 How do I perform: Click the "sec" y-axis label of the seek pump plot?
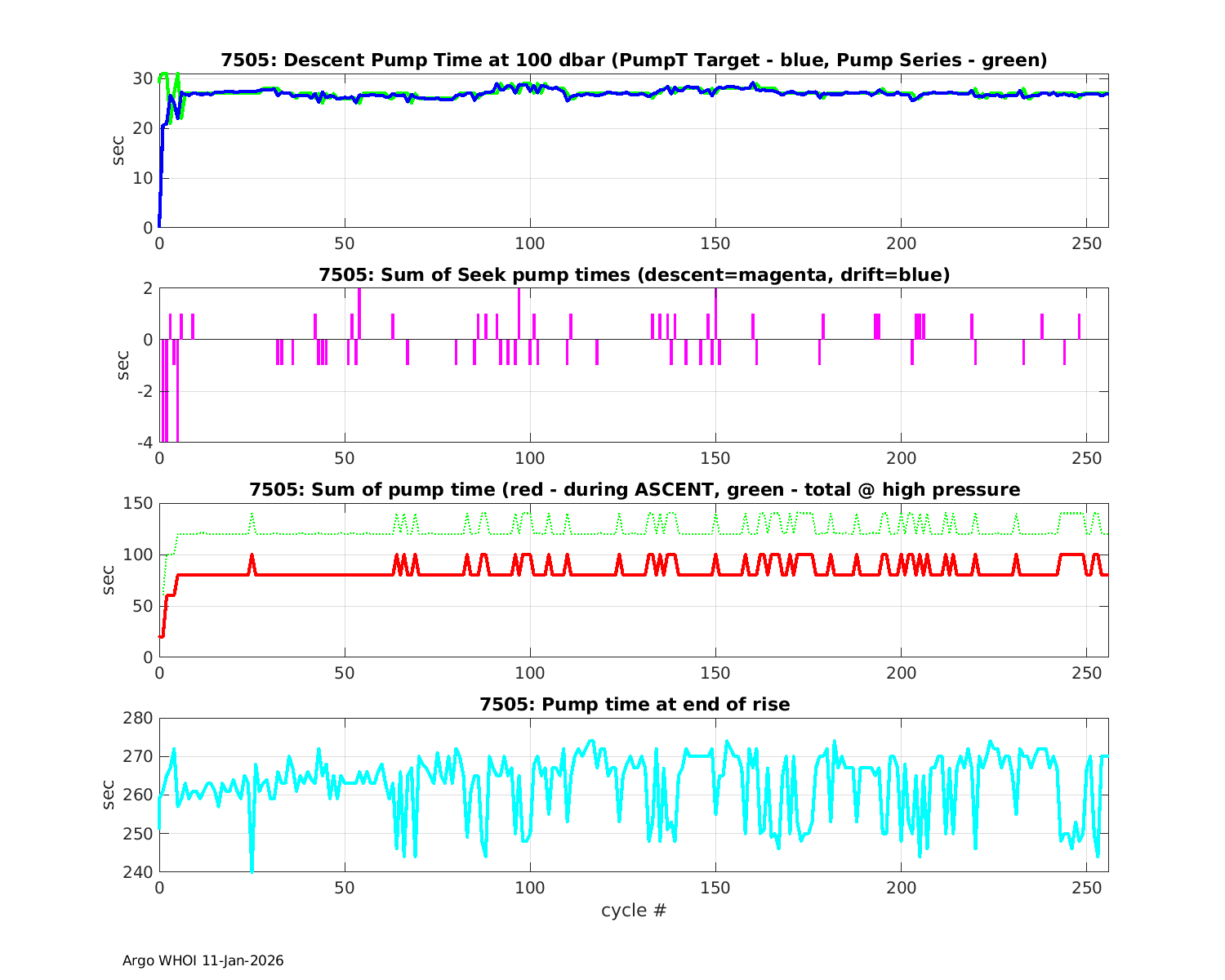pyautogui.click(x=122, y=365)
